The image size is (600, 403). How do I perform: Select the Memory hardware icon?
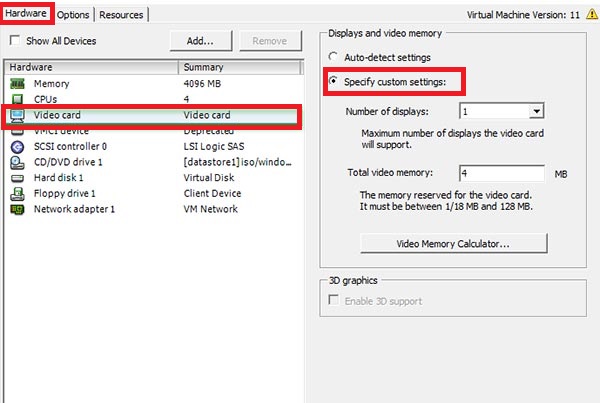pyautogui.click(x=17, y=83)
